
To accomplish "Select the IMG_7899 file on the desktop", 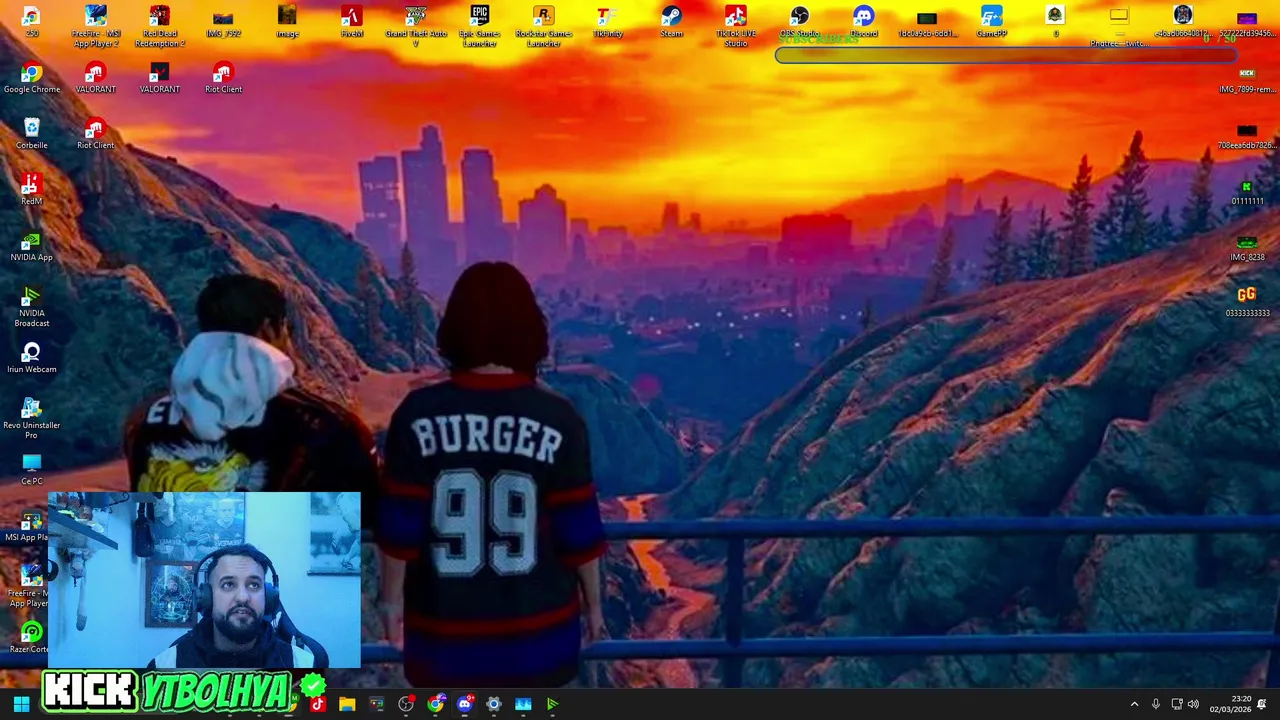I will (x=1246, y=79).
